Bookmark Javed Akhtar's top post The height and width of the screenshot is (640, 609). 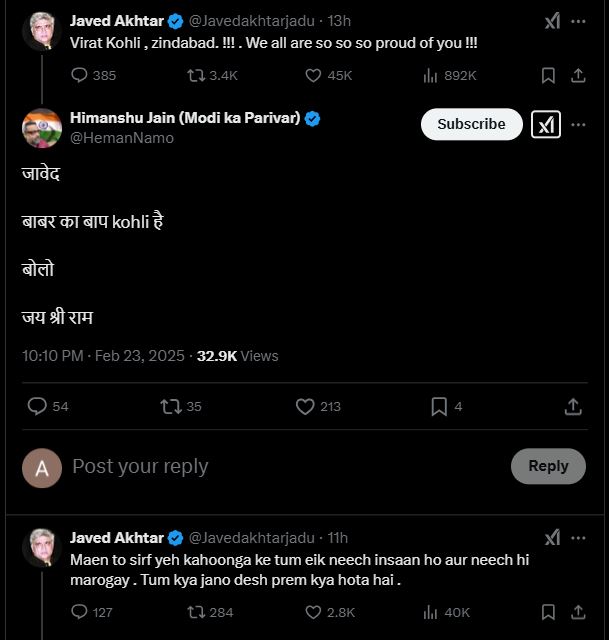(x=548, y=75)
